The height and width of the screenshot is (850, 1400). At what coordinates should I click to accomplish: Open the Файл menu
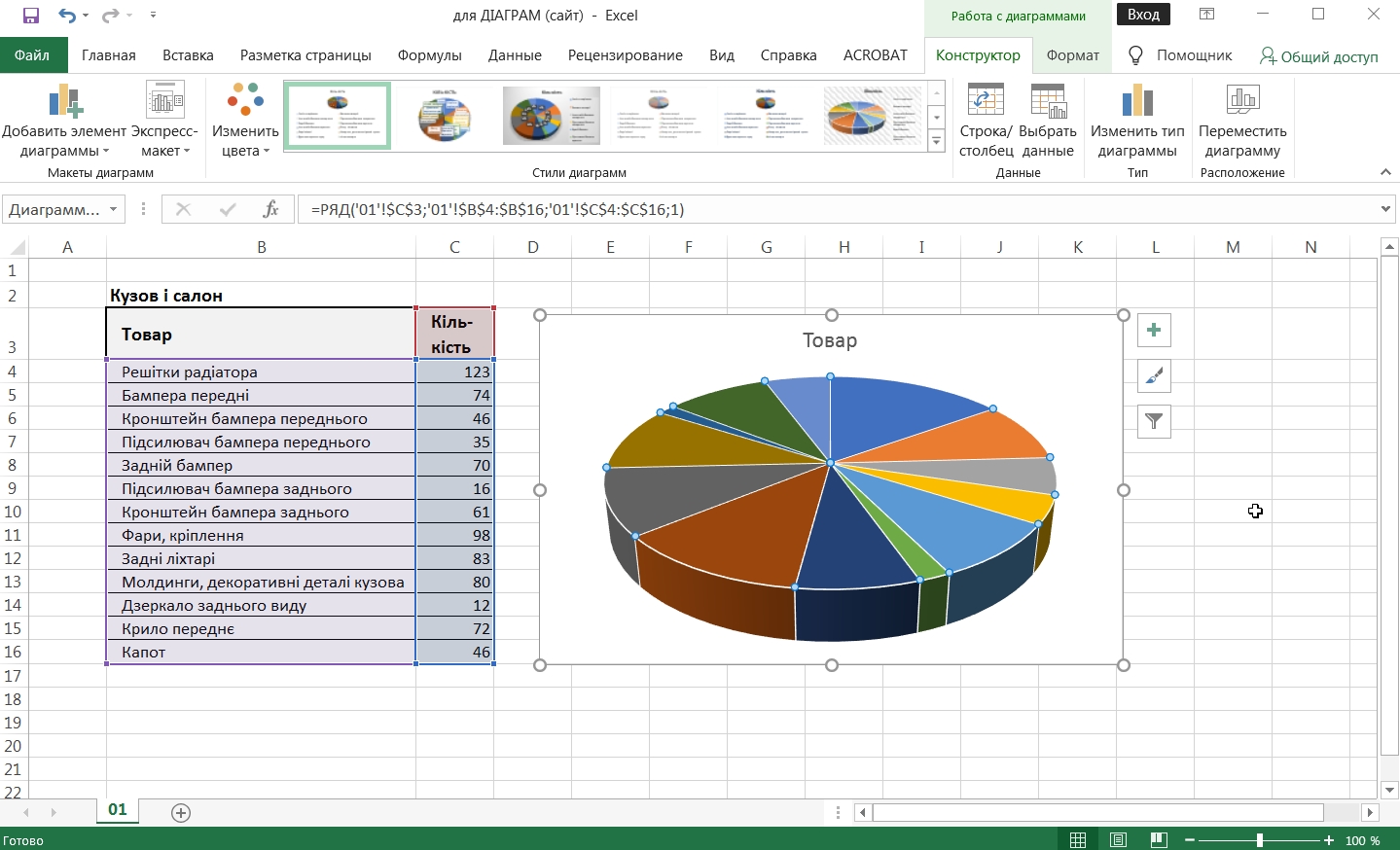click(x=32, y=55)
